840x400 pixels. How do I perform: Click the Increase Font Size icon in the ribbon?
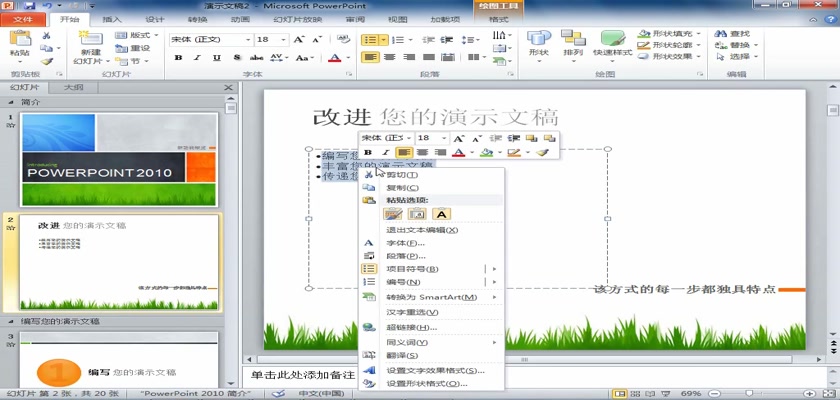point(299,40)
